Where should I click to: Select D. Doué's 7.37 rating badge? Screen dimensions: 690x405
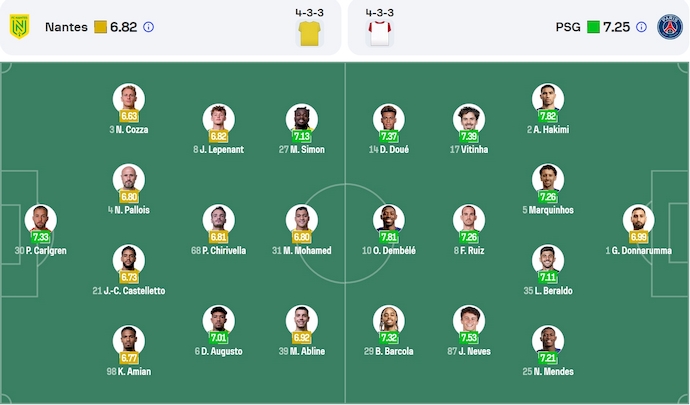(389, 137)
